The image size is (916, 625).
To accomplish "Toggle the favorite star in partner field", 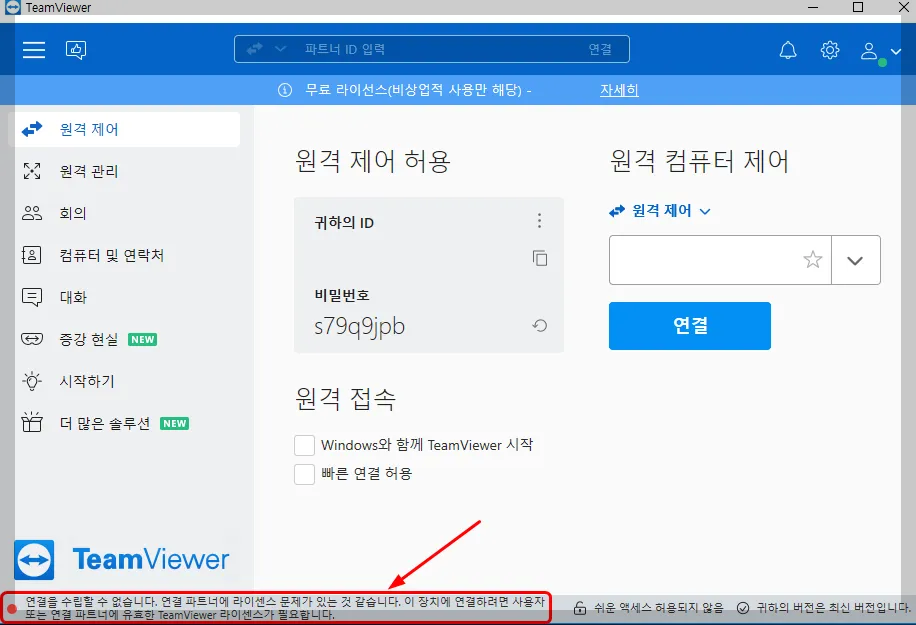I will [813, 259].
